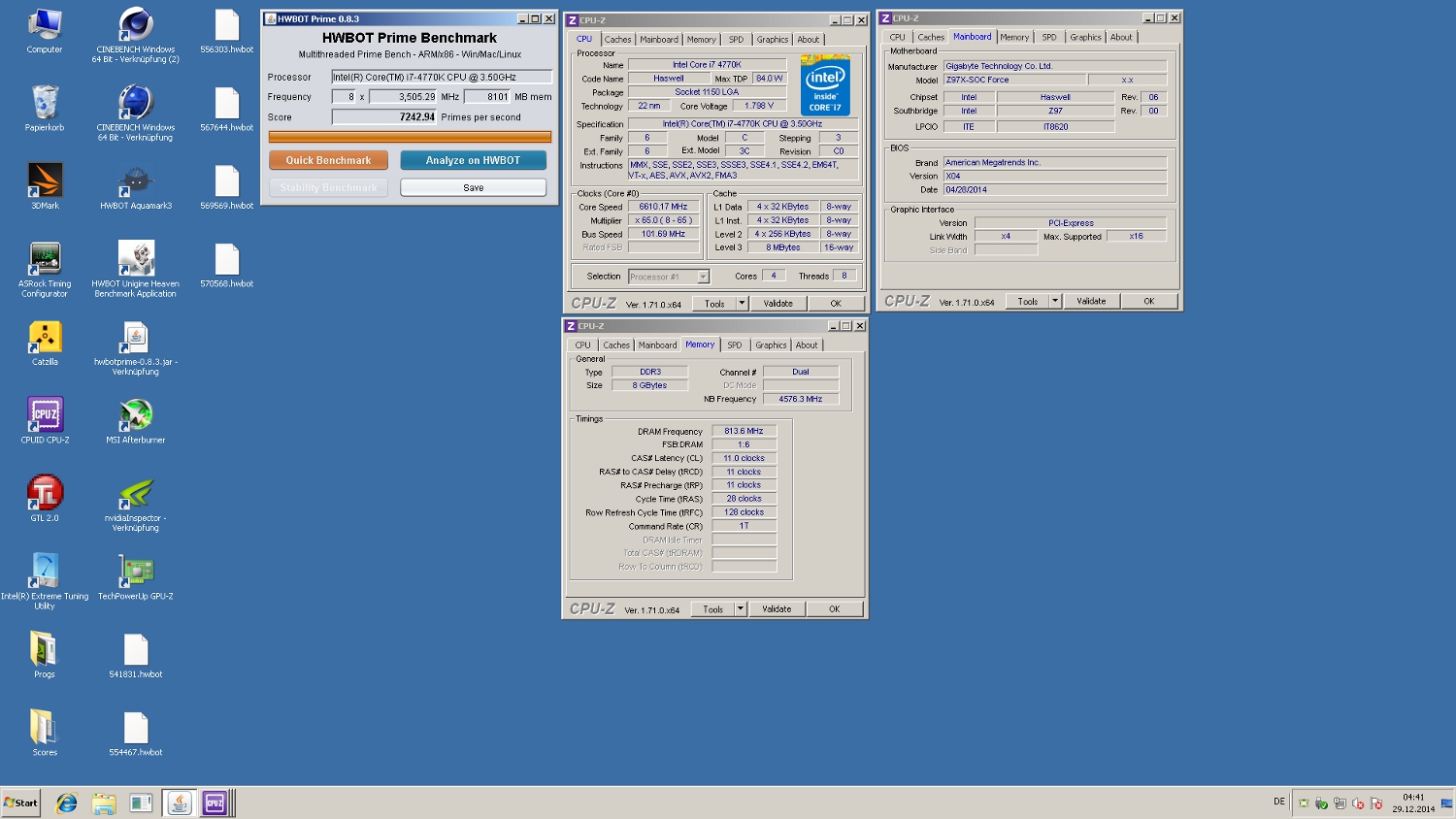Click the orange benchmark progress bar

pos(410,137)
